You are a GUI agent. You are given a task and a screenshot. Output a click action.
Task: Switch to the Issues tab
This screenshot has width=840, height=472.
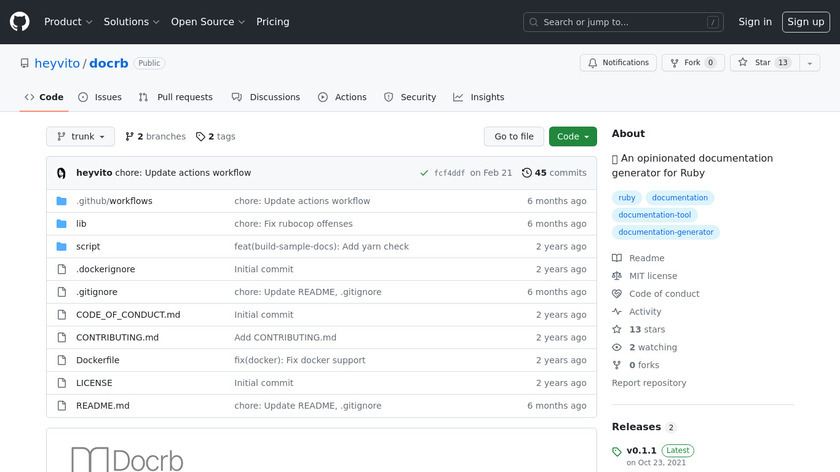(x=100, y=97)
